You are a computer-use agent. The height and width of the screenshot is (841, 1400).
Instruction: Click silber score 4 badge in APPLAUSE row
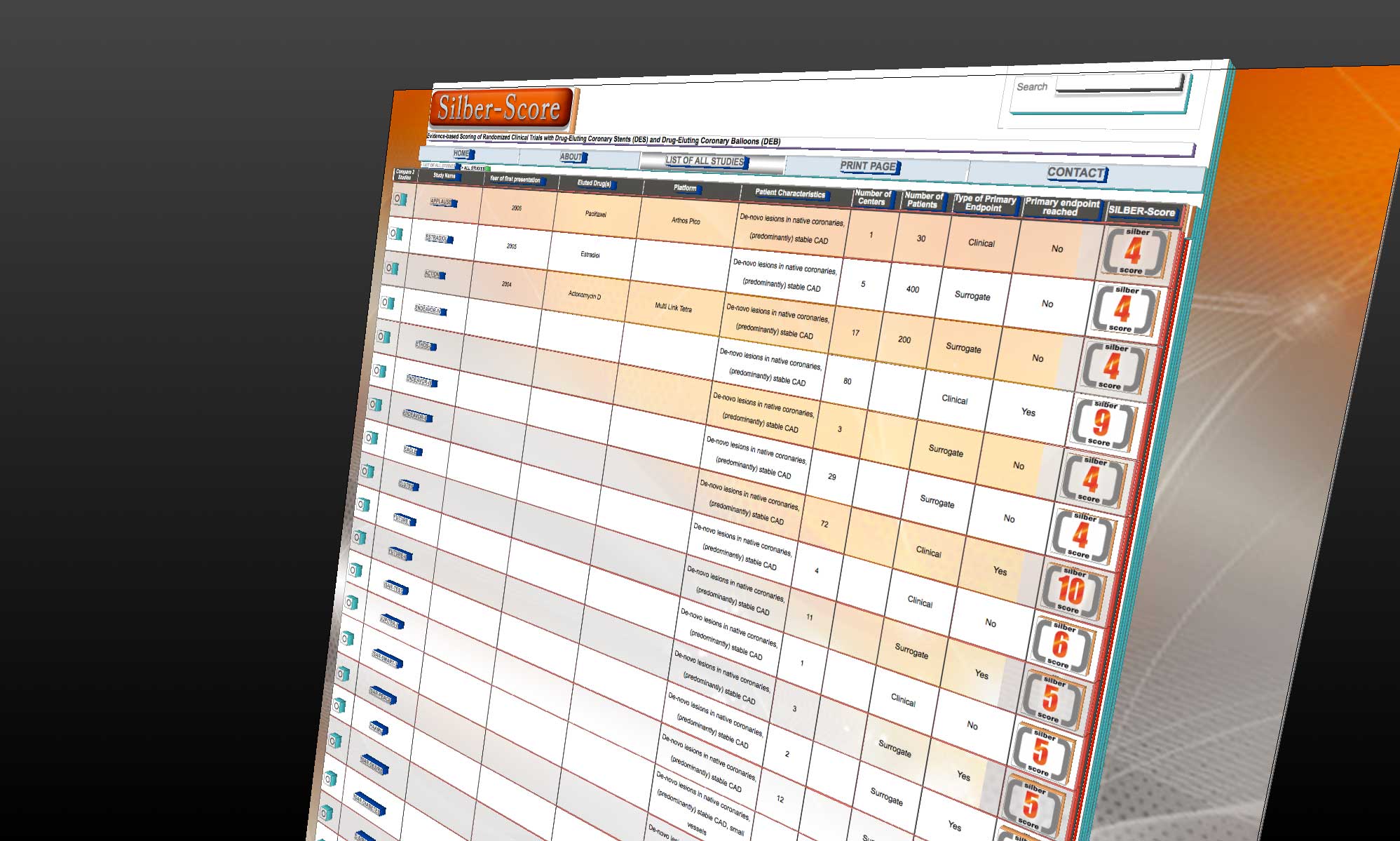point(1134,251)
